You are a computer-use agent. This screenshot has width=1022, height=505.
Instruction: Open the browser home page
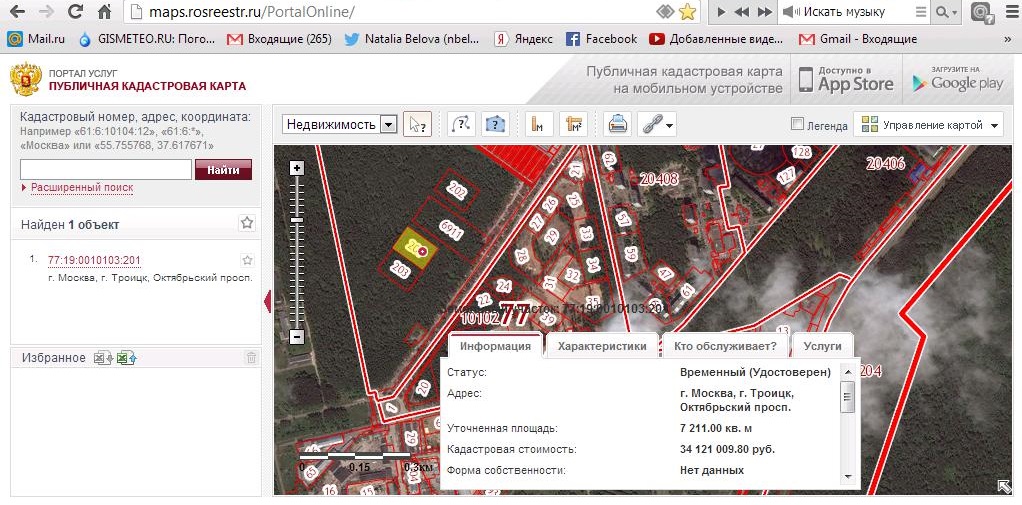tap(104, 12)
